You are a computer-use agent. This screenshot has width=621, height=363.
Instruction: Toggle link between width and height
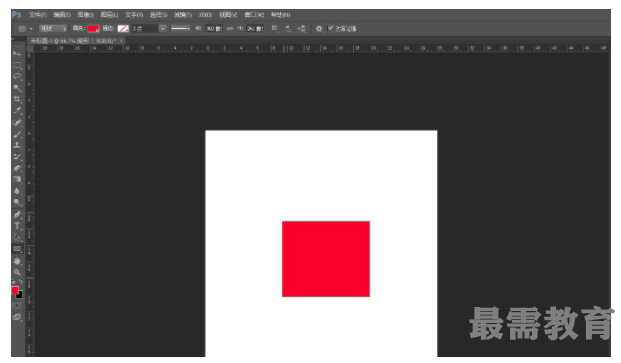(x=230, y=29)
